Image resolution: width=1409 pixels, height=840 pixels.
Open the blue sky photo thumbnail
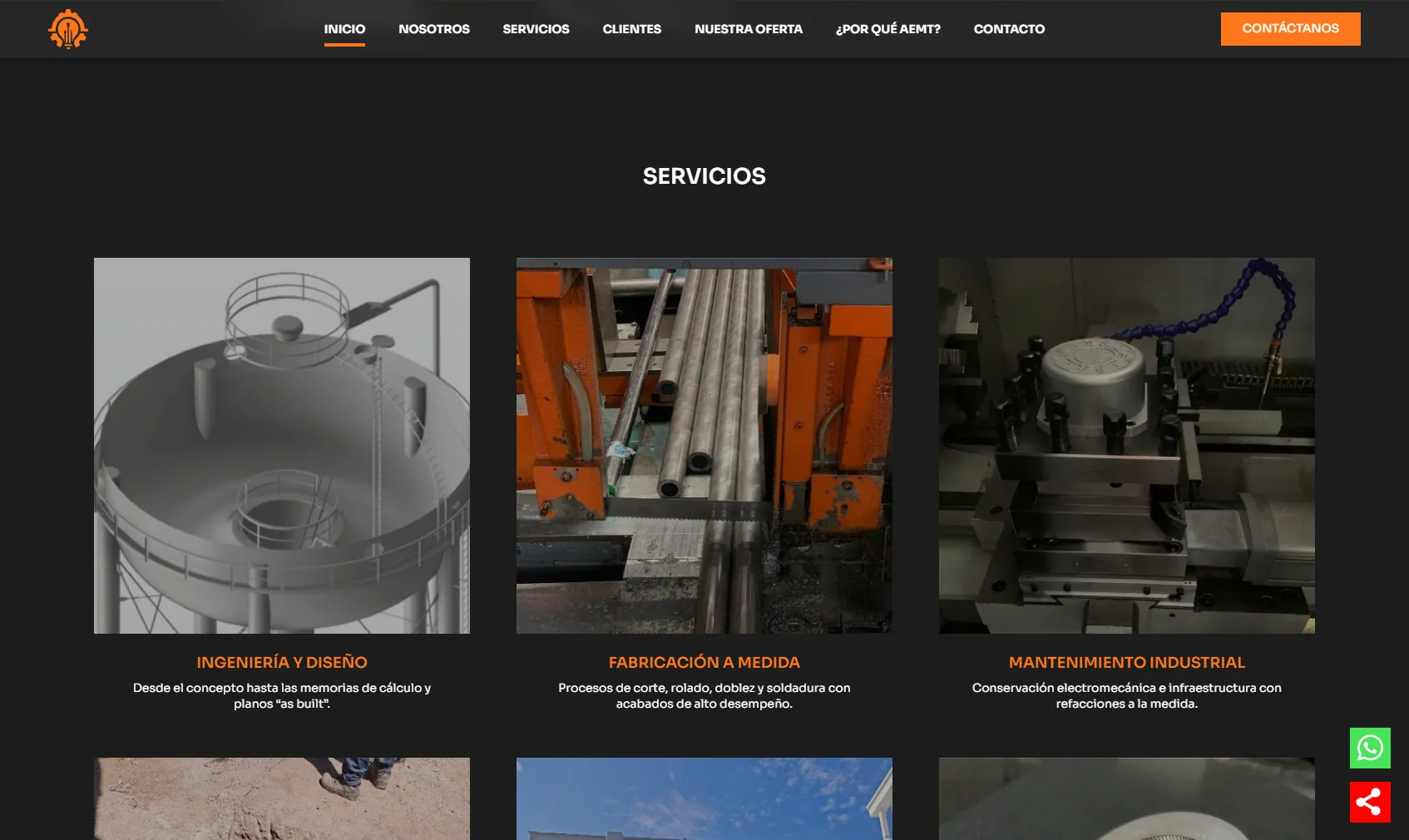[x=704, y=798]
